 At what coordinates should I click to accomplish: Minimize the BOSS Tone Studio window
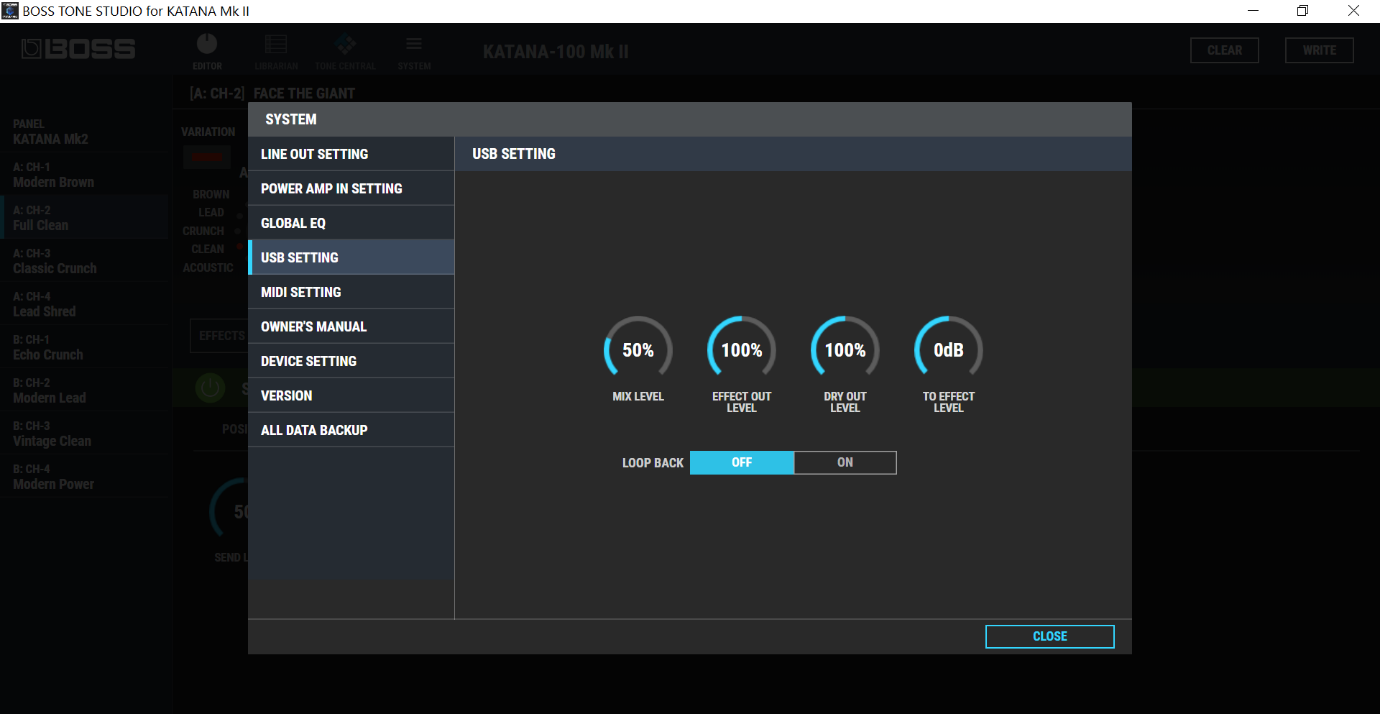[1253, 11]
